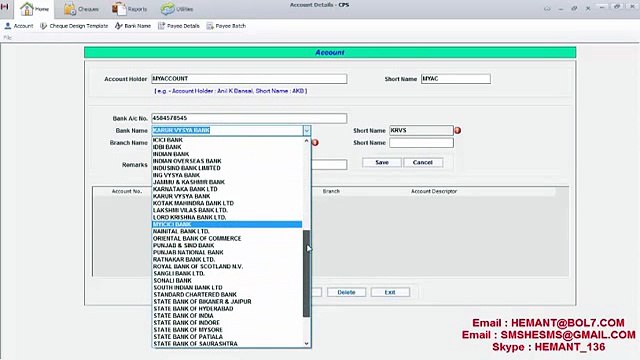Click the Home house icon
Image resolution: width=640 pixels, height=360 pixels.
[27, 9]
